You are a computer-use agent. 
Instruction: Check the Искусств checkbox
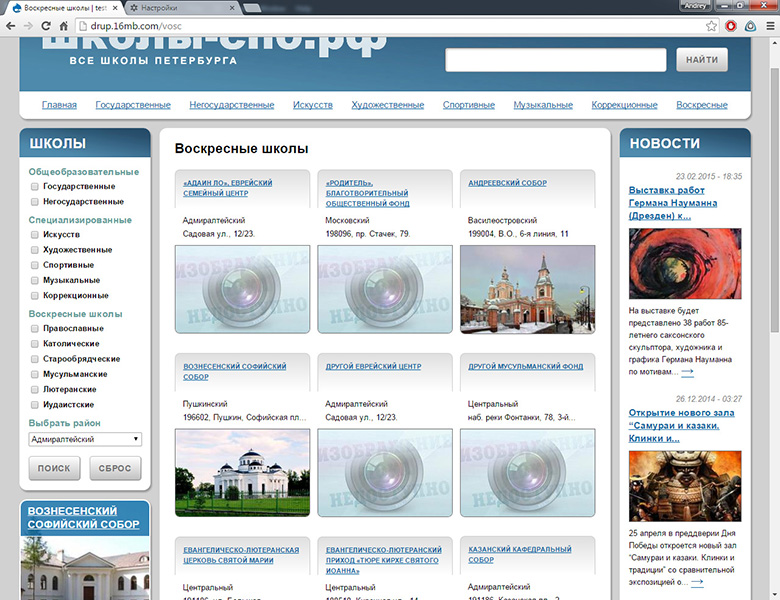click(x=34, y=234)
